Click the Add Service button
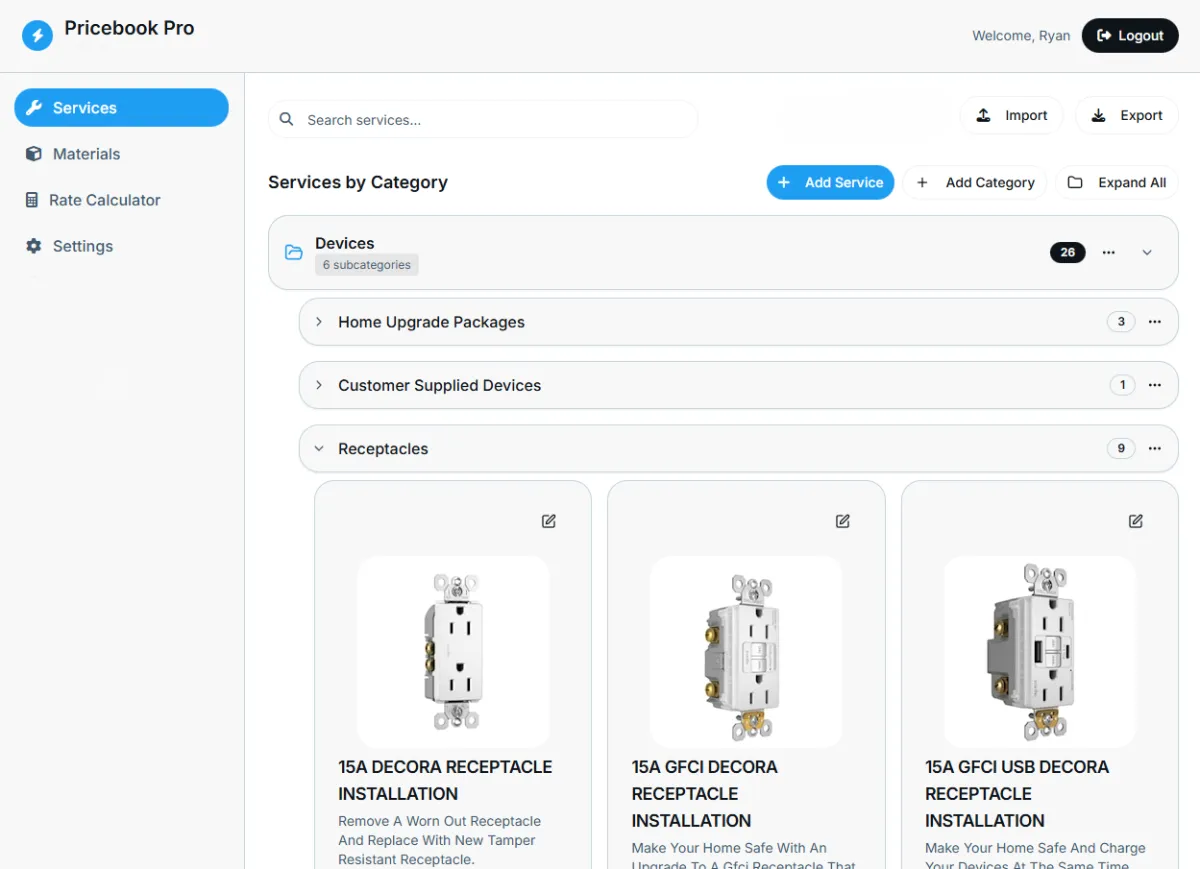 (x=830, y=183)
